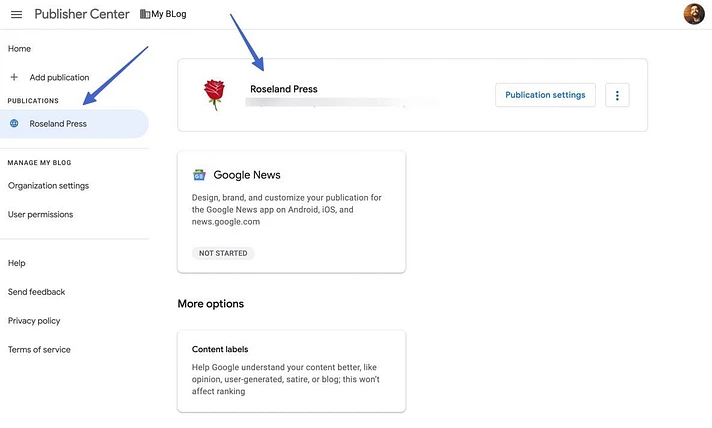712x428 pixels.
Task: Click the My BLog organization name
Action: pyautogui.click(x=169, y=14)
